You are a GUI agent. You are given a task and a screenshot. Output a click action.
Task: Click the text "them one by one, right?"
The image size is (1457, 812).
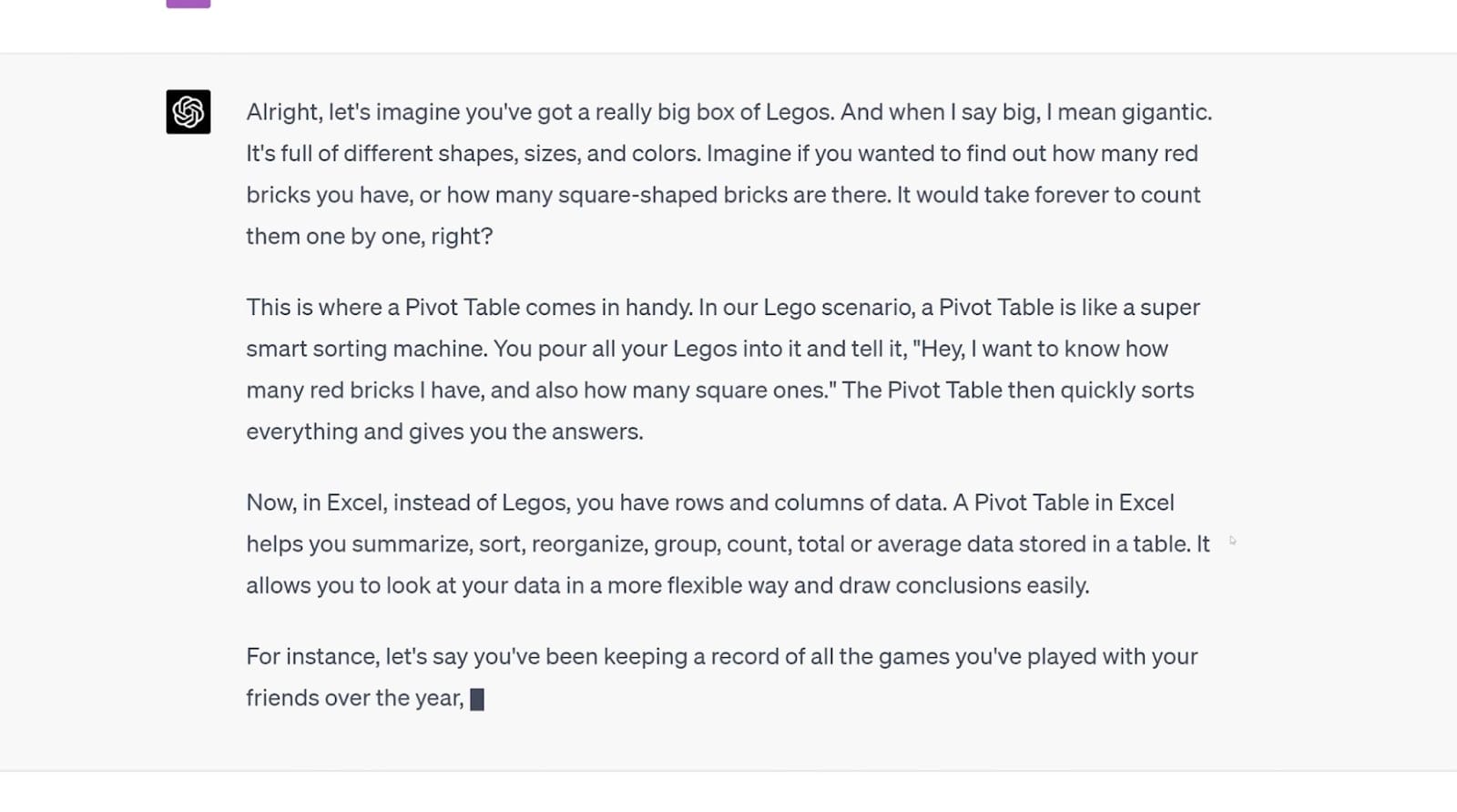tap(369, 237)
